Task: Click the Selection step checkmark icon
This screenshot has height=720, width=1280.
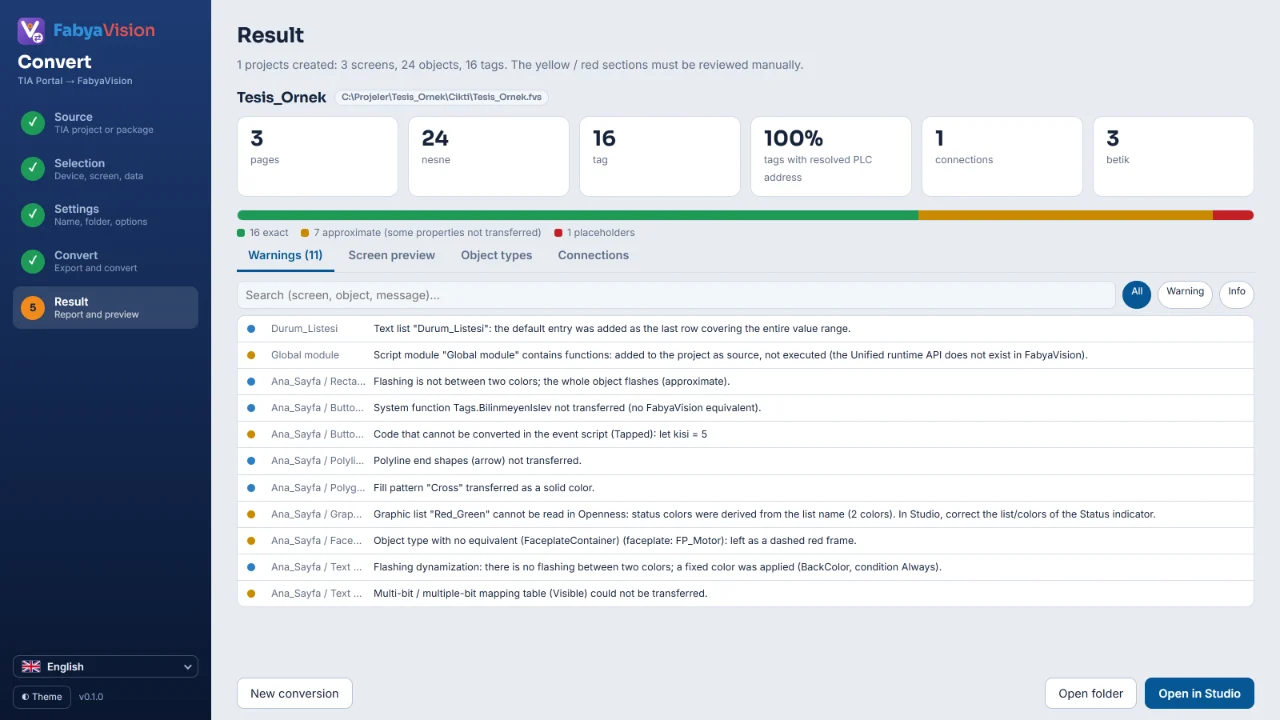Action: pyautogui.click(x=33, y=169)
